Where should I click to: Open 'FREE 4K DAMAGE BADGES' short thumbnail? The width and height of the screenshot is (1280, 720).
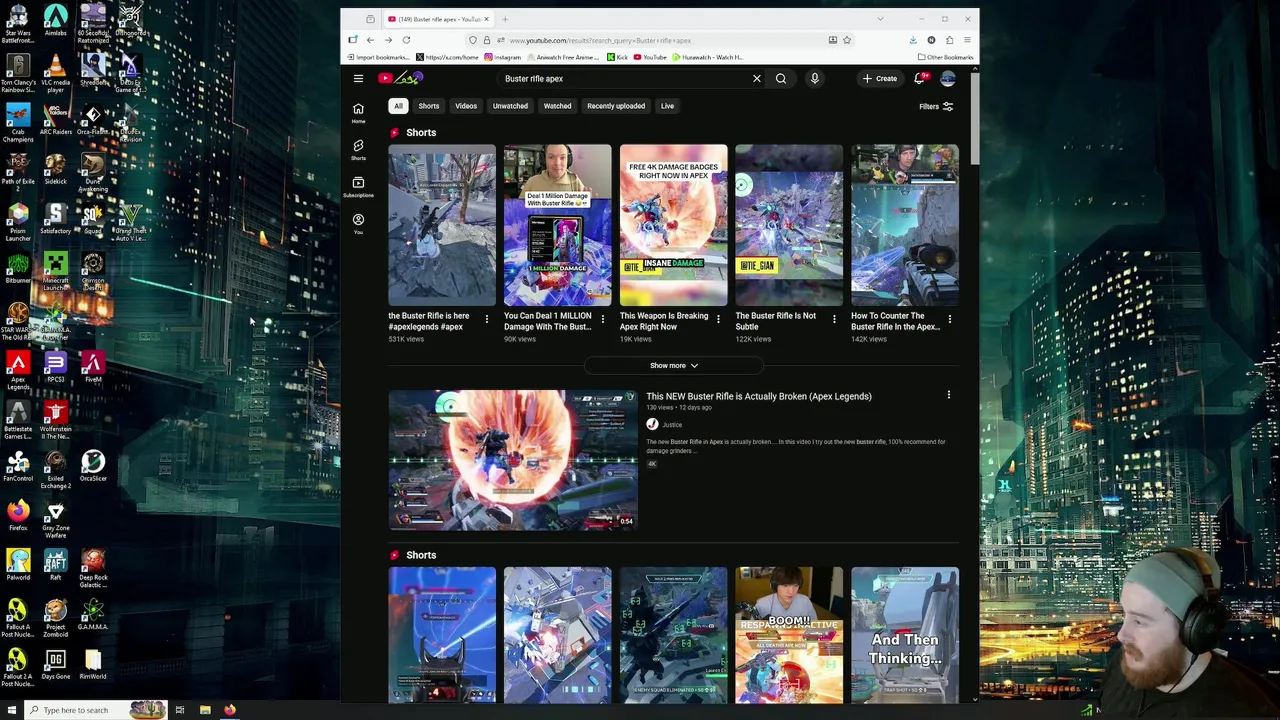(x=673, y=225)
